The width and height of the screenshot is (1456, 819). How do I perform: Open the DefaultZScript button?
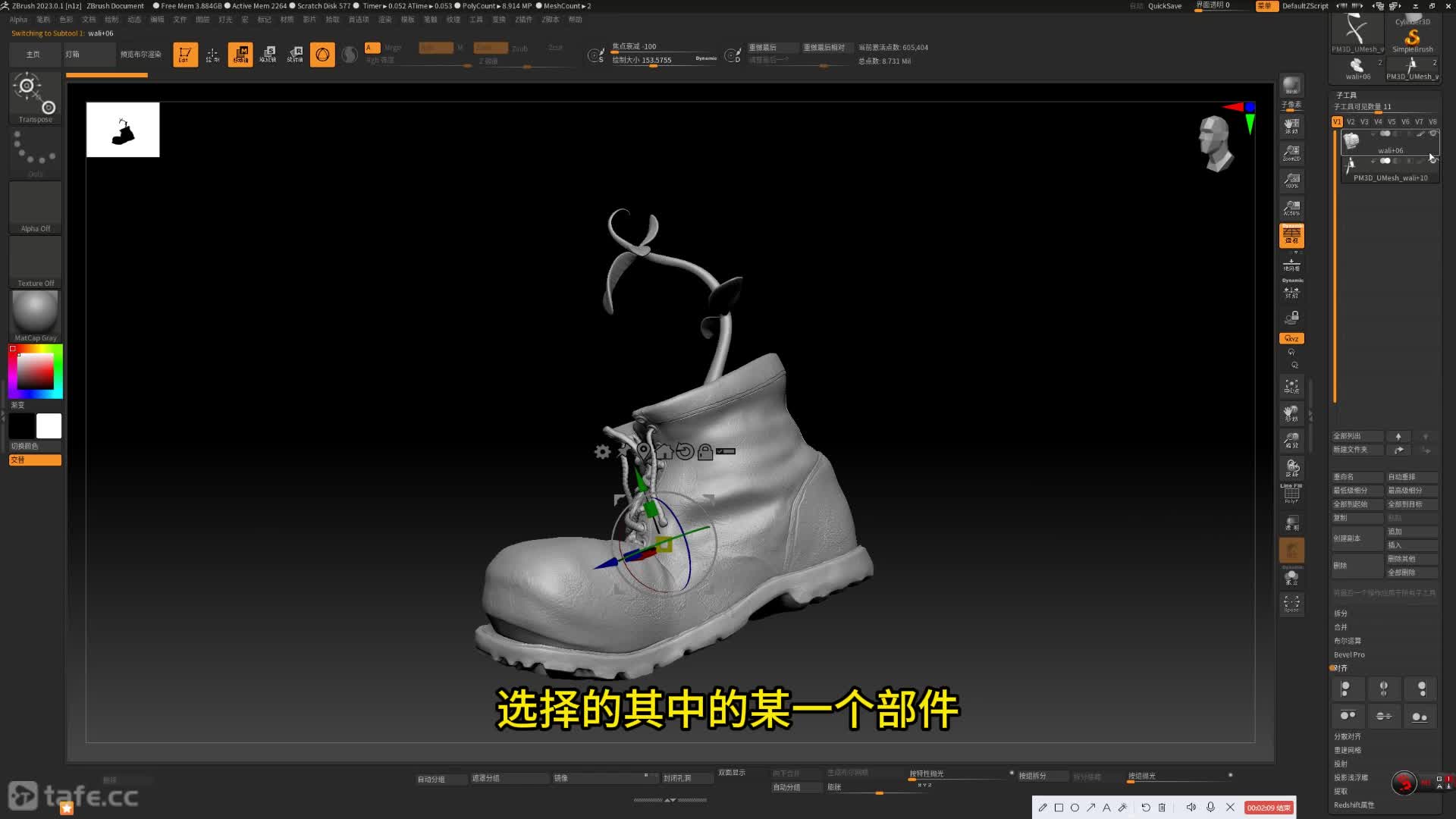(x=1305, y=6)
